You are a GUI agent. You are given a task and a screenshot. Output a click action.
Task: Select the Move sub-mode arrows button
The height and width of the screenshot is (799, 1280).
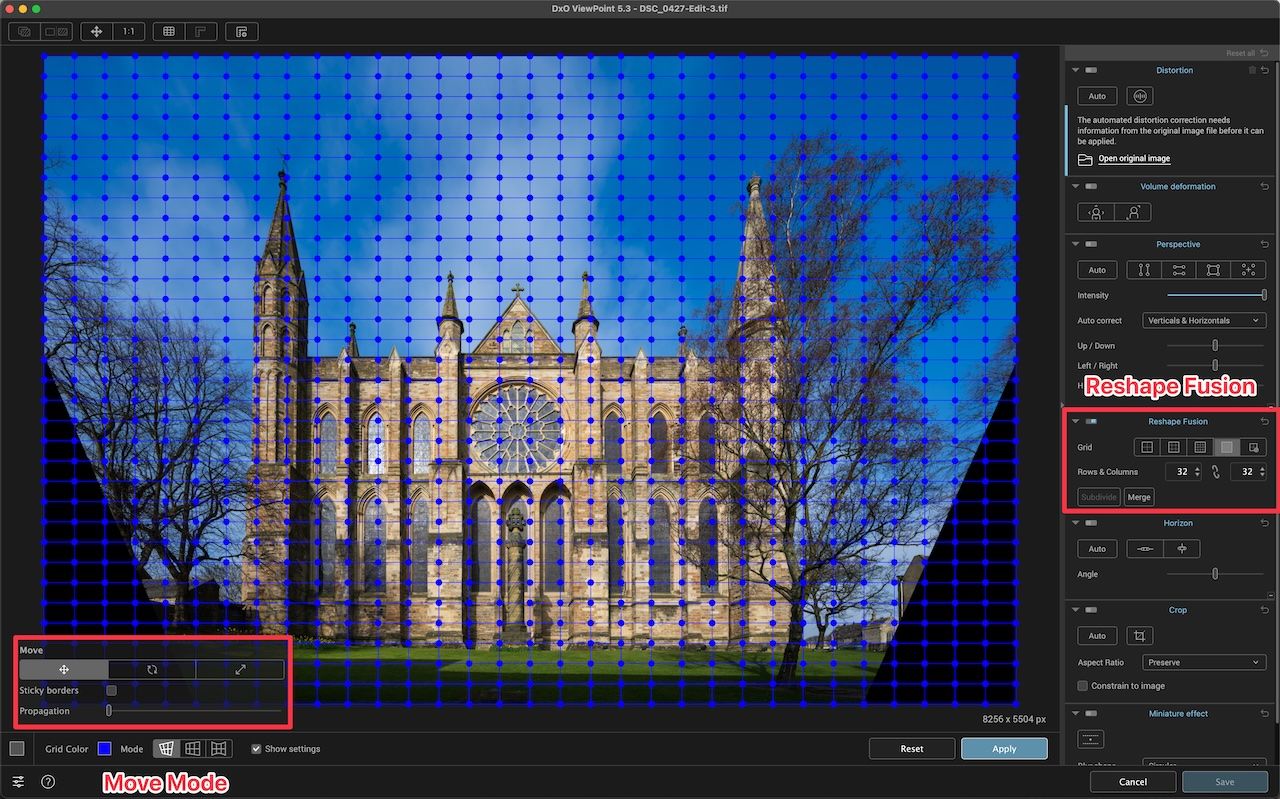(x=64, y=670)
